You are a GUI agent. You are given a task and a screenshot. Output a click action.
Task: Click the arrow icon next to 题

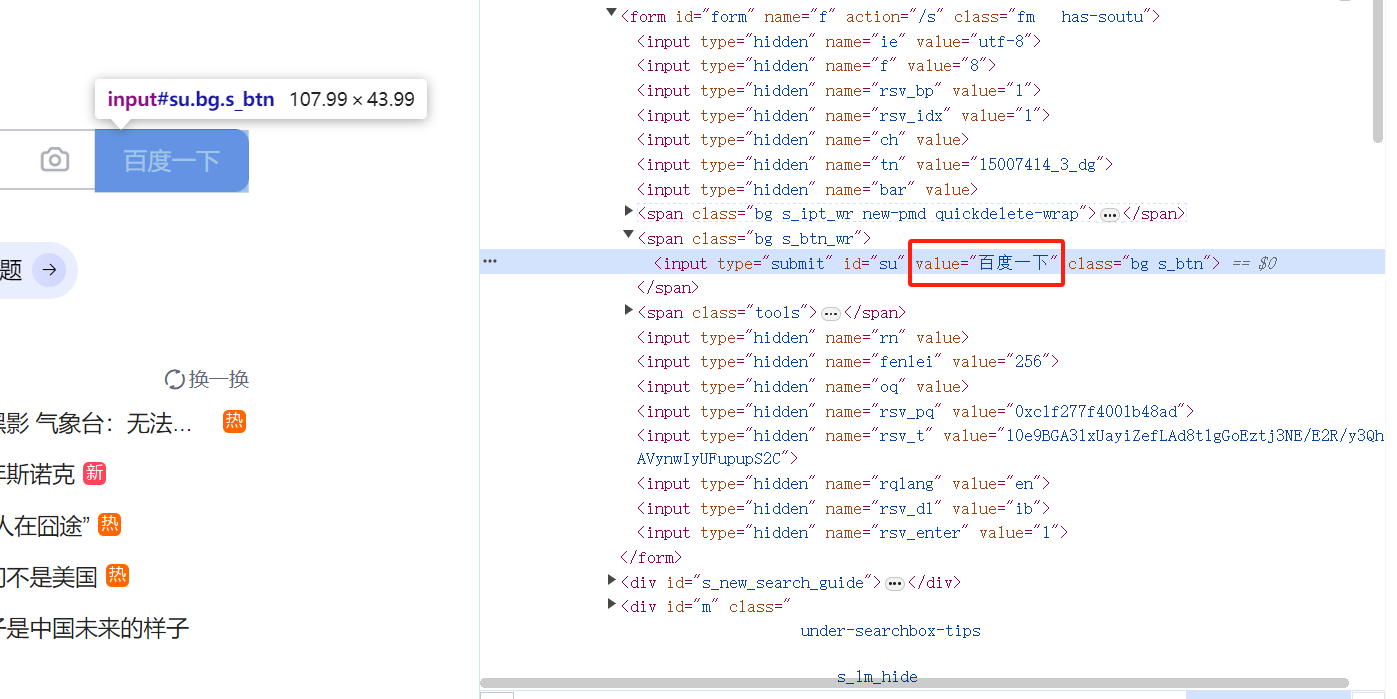tap(50, 270)
